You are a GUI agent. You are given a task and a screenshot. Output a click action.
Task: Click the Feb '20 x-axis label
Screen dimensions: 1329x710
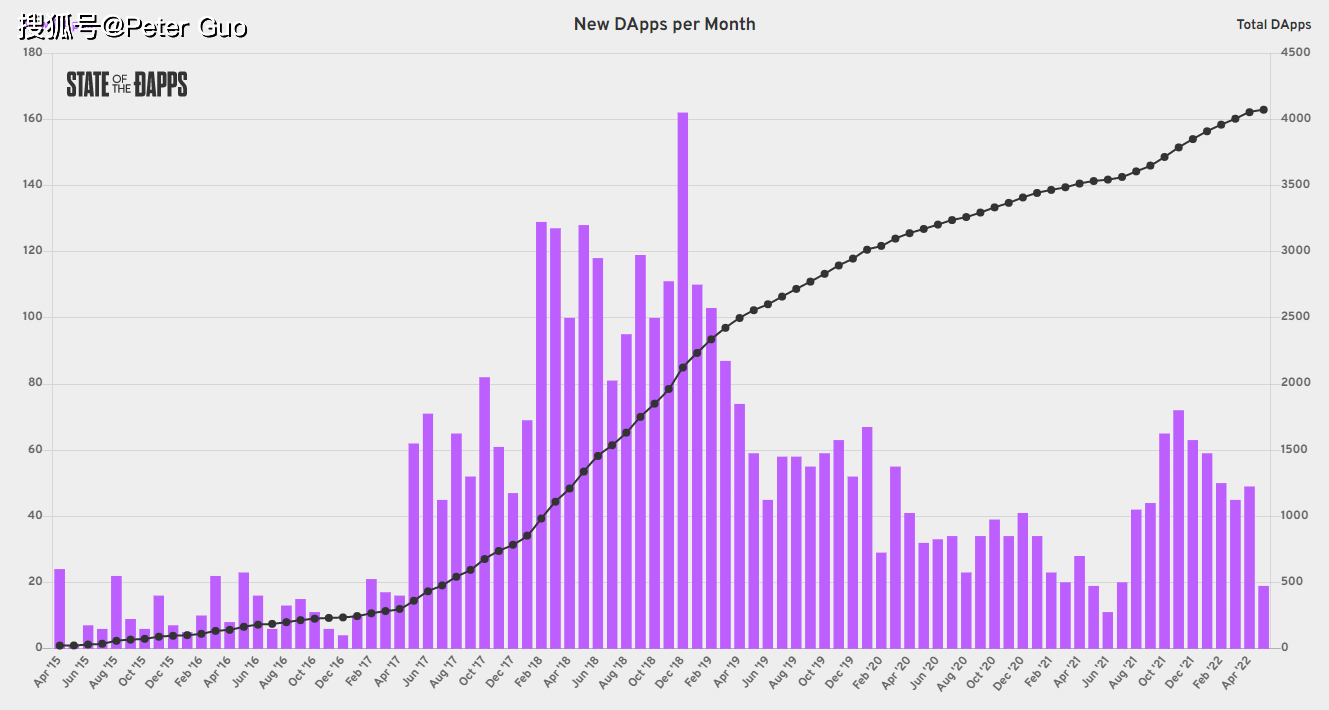point(867,670)
